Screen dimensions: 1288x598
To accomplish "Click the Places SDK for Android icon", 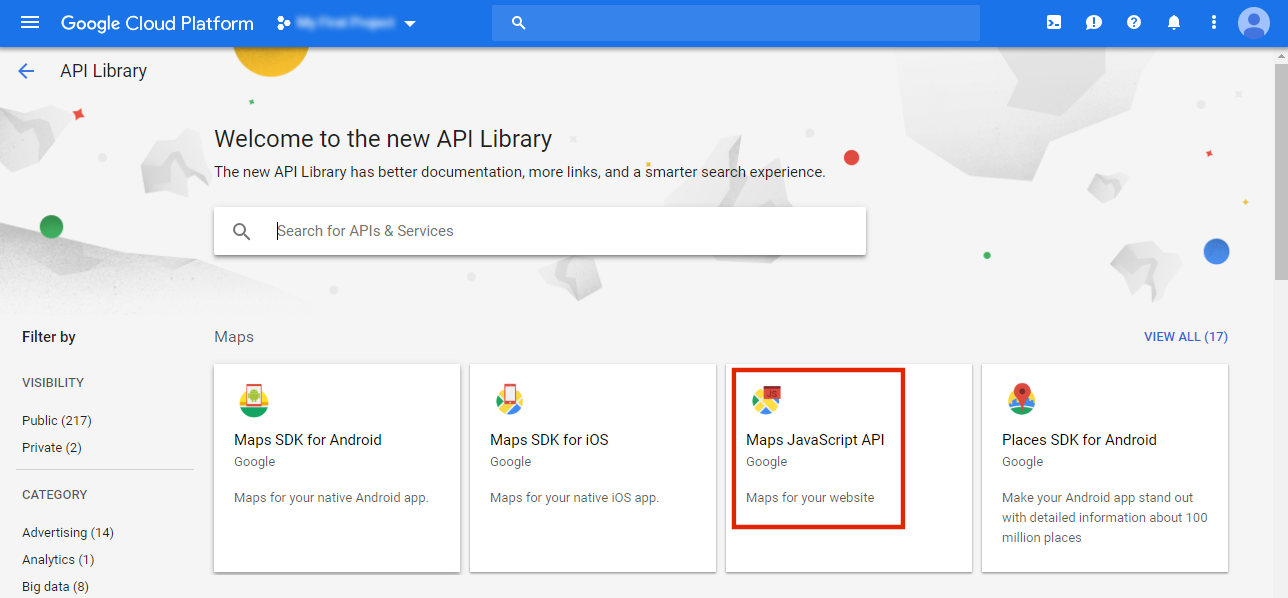I will click(x=1022, y=400).
